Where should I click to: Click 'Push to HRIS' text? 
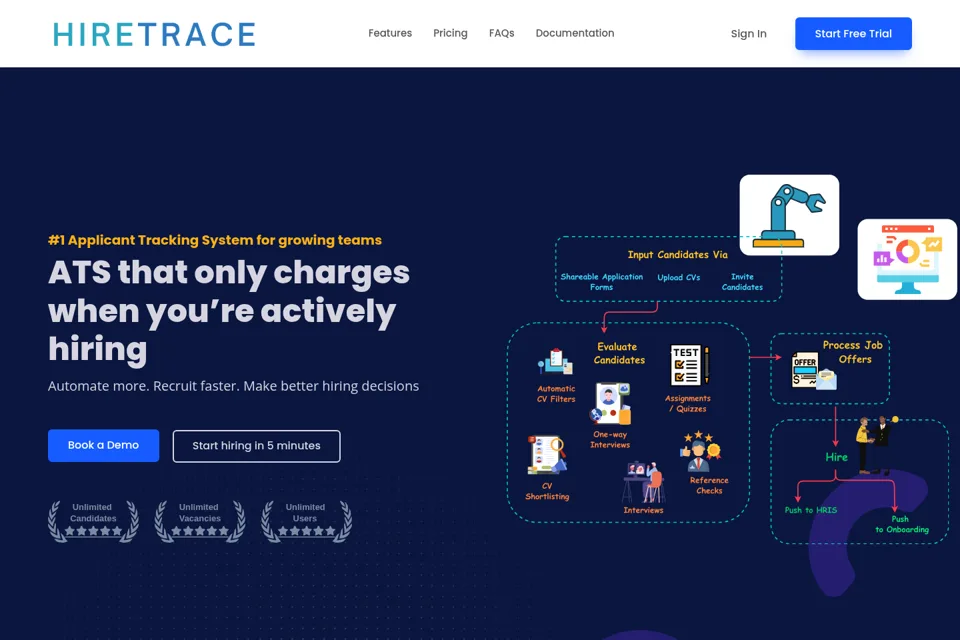tap(811, 510)
